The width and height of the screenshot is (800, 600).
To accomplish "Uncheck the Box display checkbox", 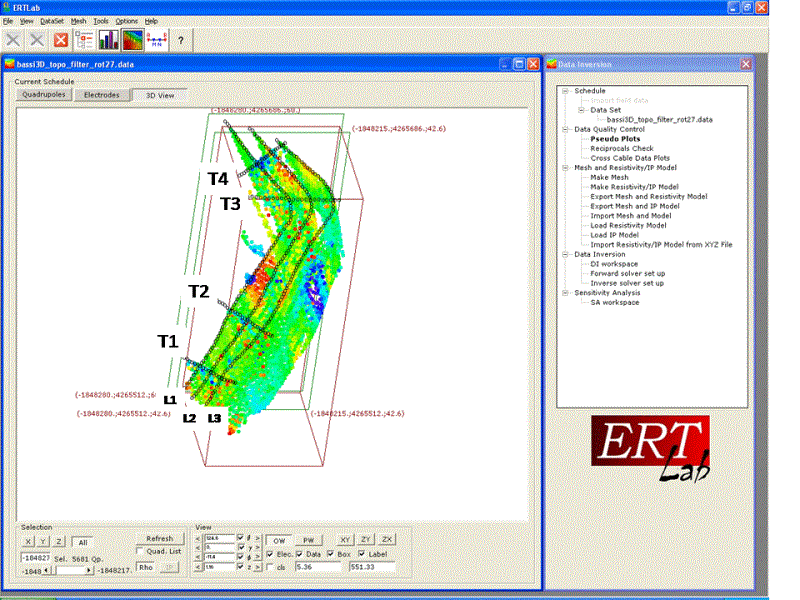I will pos(331,554).
